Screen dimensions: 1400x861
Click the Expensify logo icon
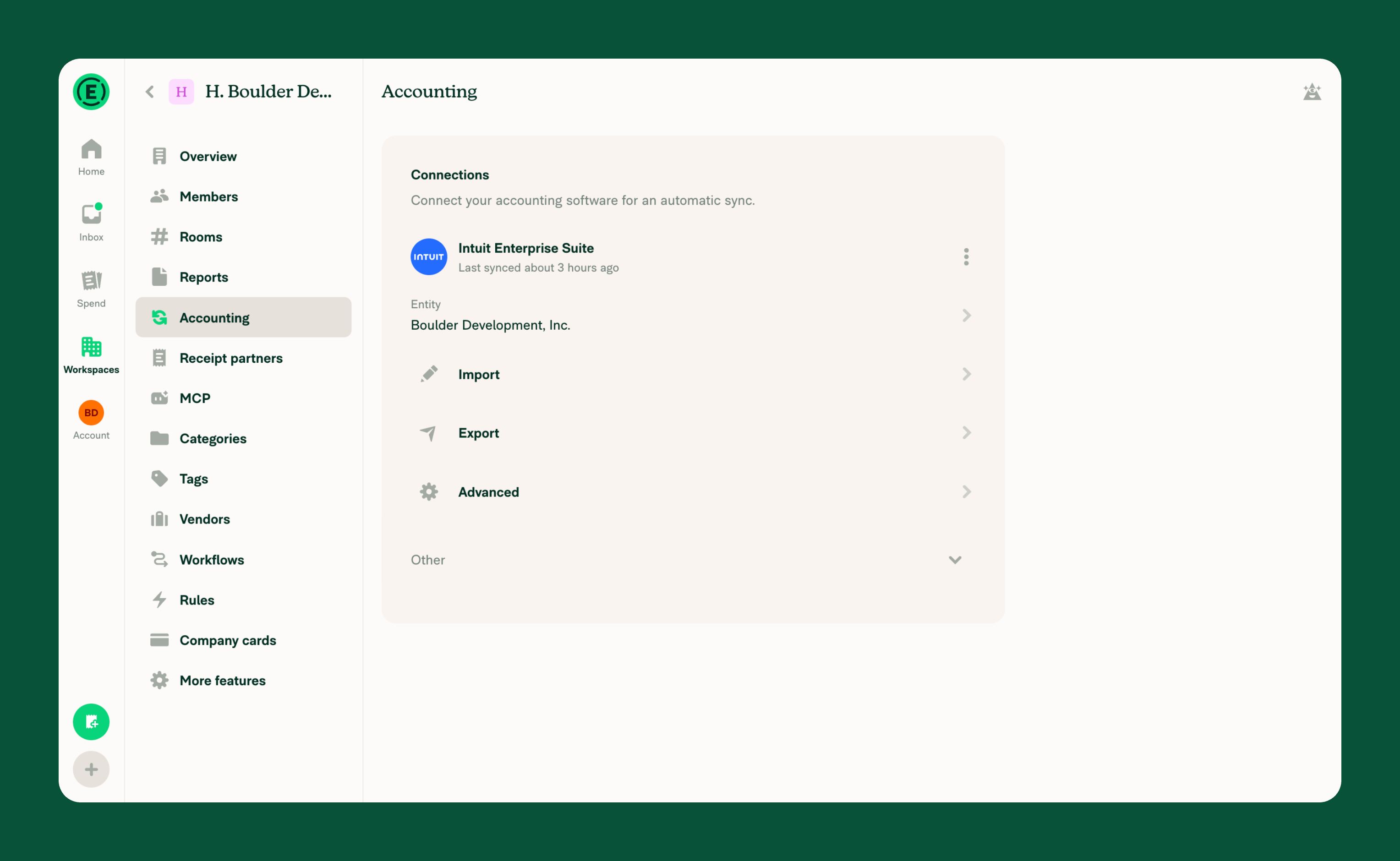coord(91,92)
